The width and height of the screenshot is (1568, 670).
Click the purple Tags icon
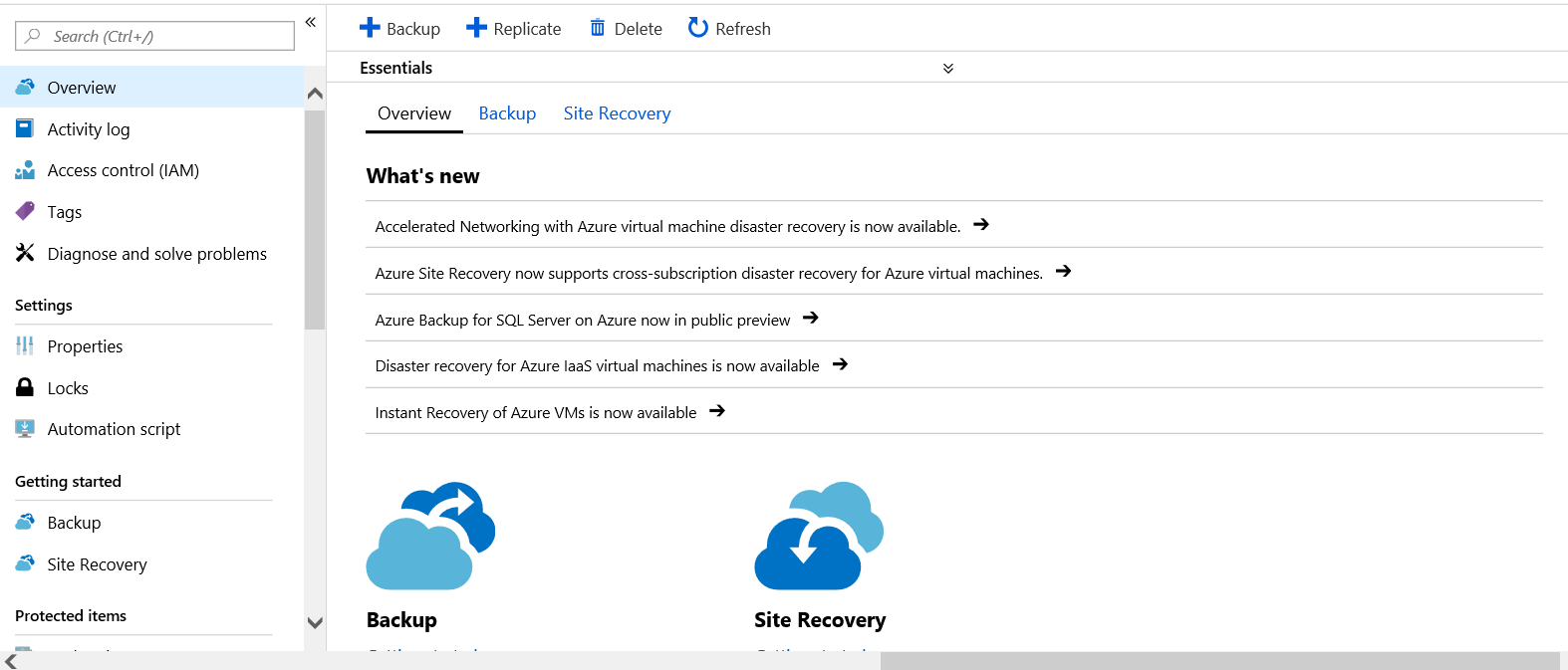click(x=25, y=211)
